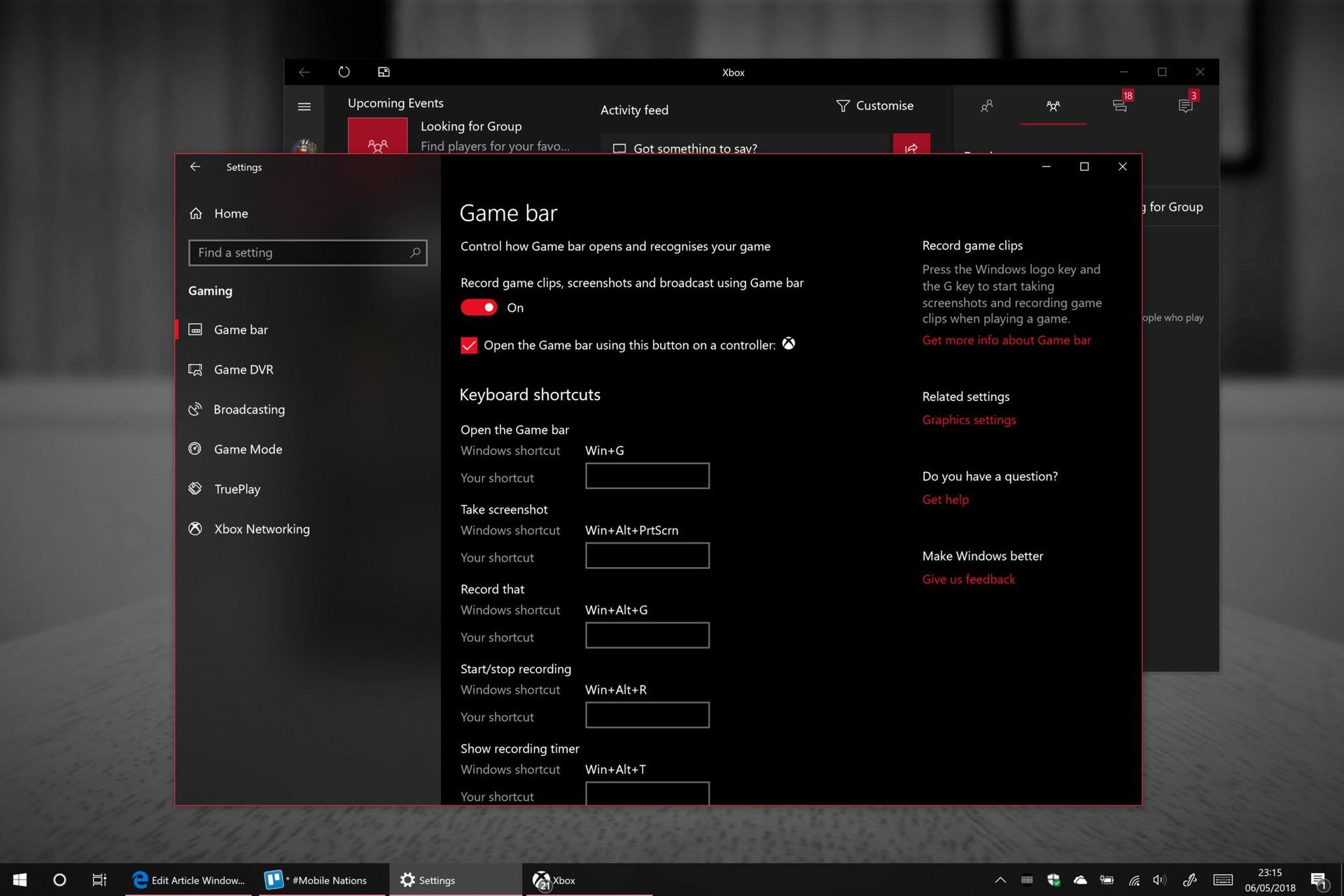Click the Game bar sidebar icon
The width and height of the screenshot is (1344, 896).
coord(197,329)
